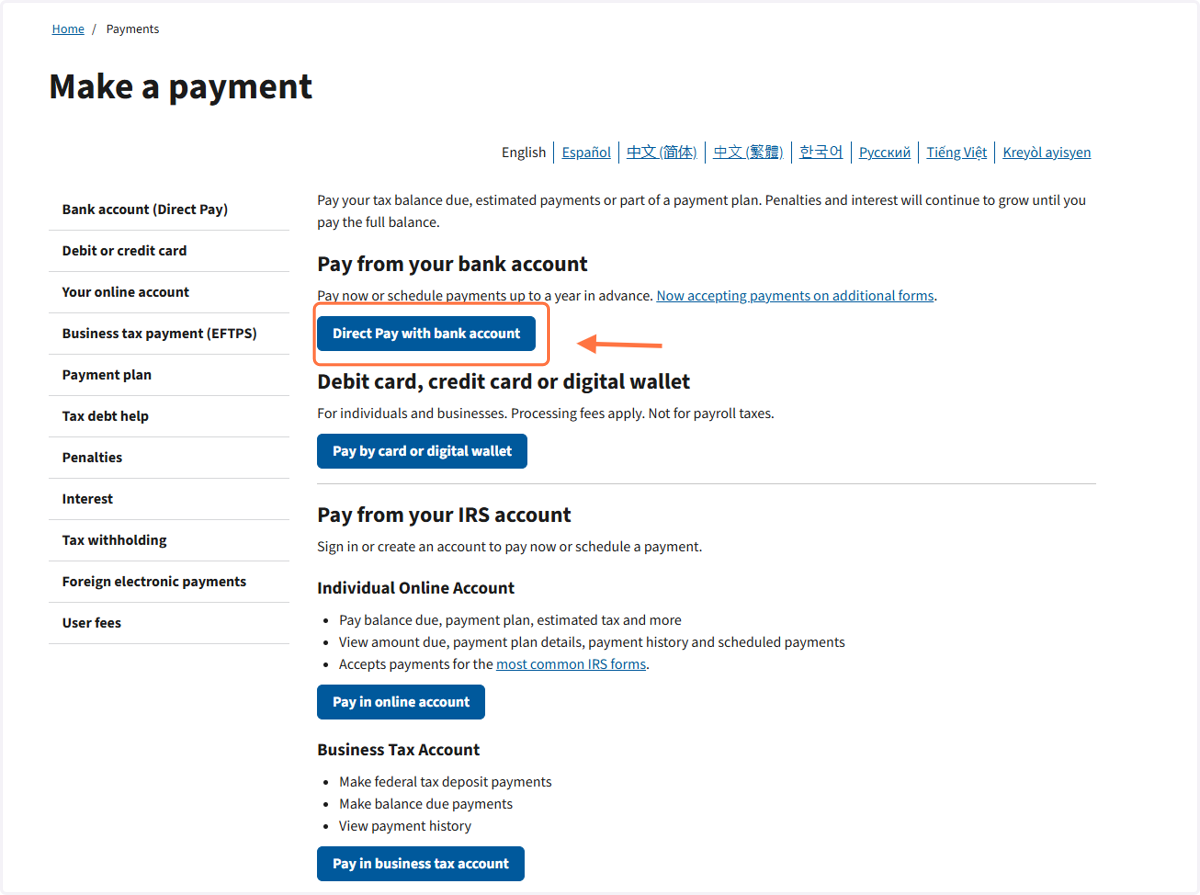Open Payment plan sidebar item
The width and height of the screenshot is (1200, 895).
click(x=169, y=374)
